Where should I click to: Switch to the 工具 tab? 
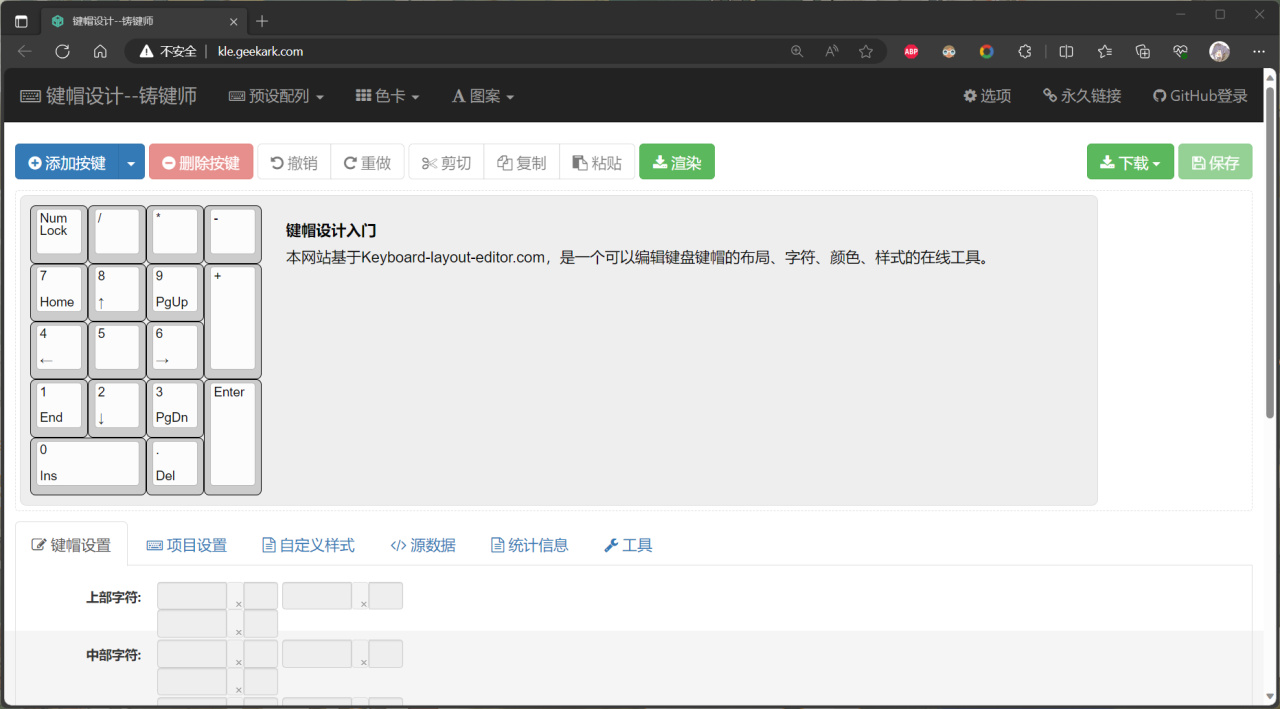[x=628, y=545]
